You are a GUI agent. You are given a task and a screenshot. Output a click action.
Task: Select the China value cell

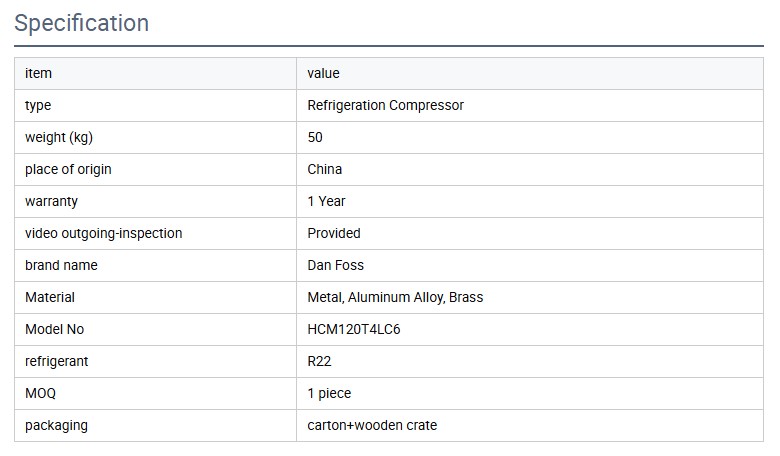[x=530, y=170]
